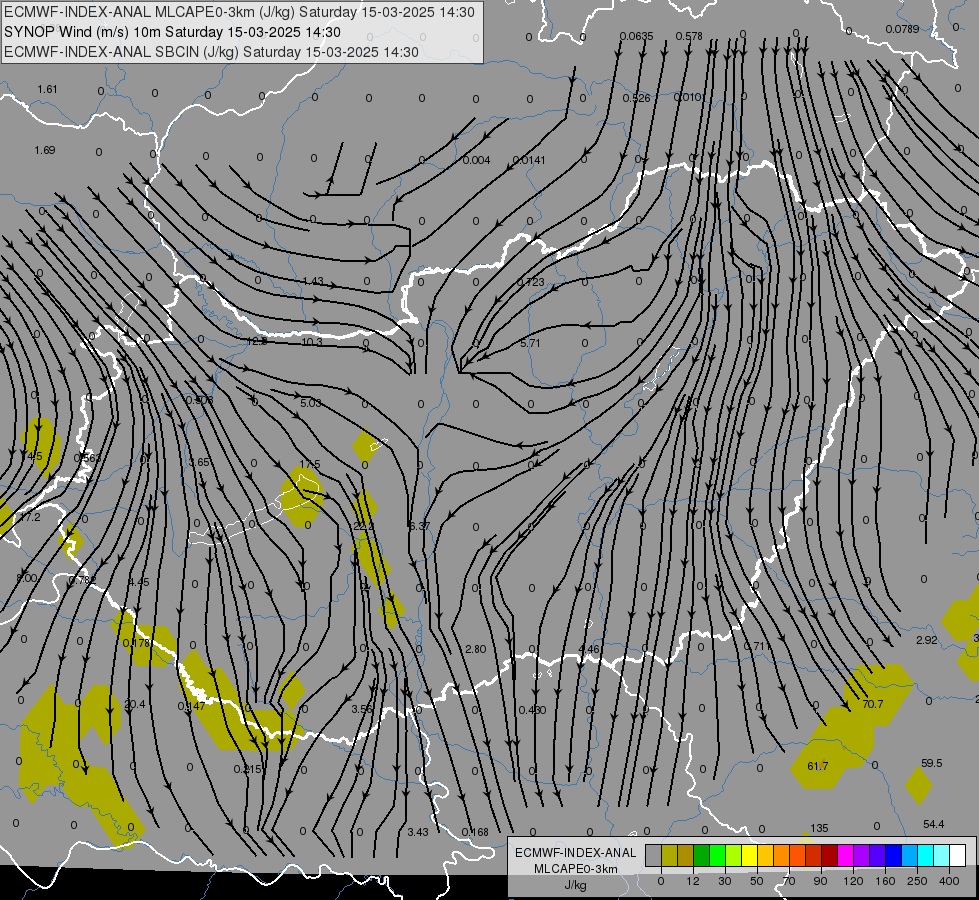This screenshot has width=979, height=900.
Task: Click the map value 0.0635
Action: (x=636, y=36)
